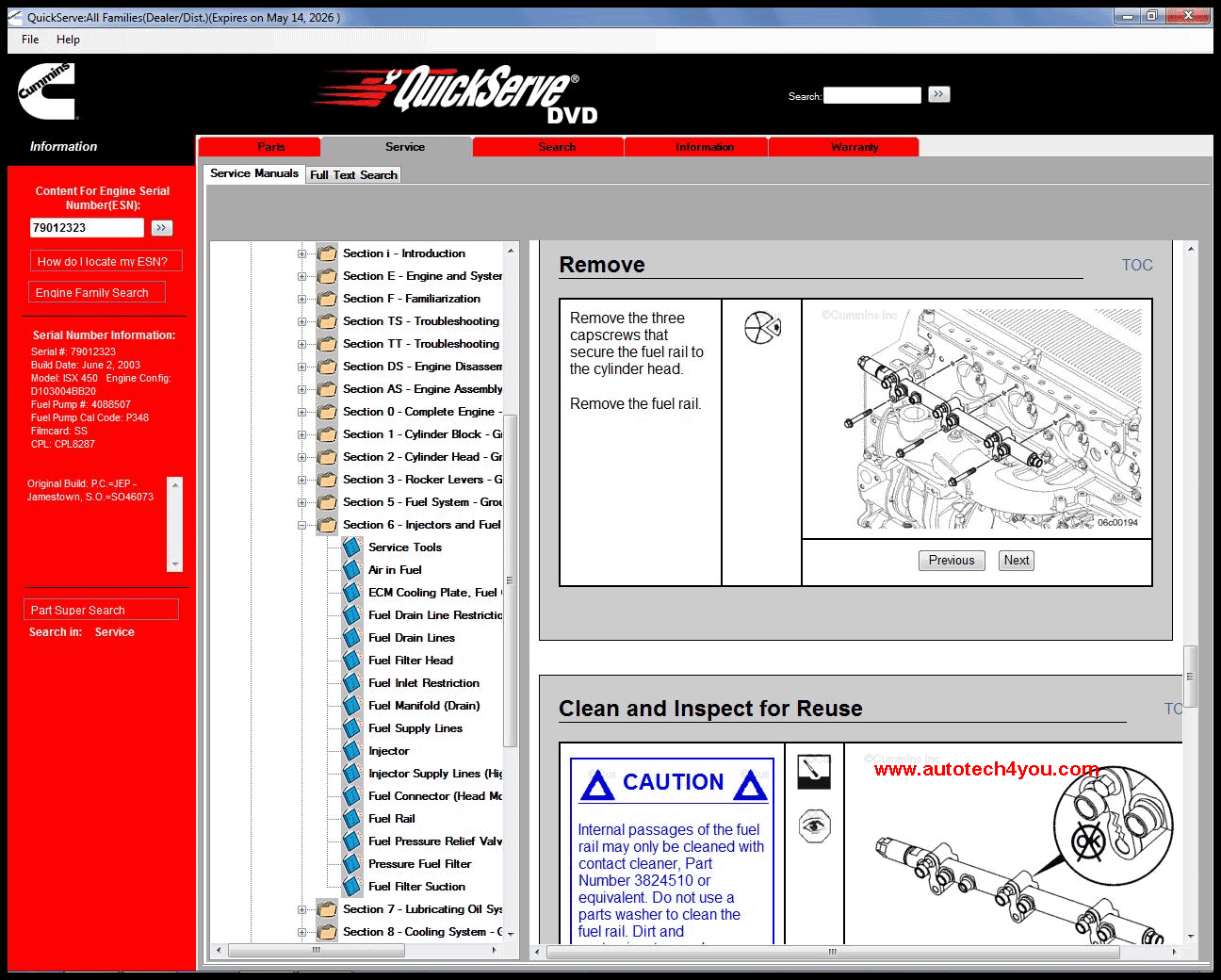
Task: Open the ECM Cooling Plate, Fuel topic
Action: [435, 593]
